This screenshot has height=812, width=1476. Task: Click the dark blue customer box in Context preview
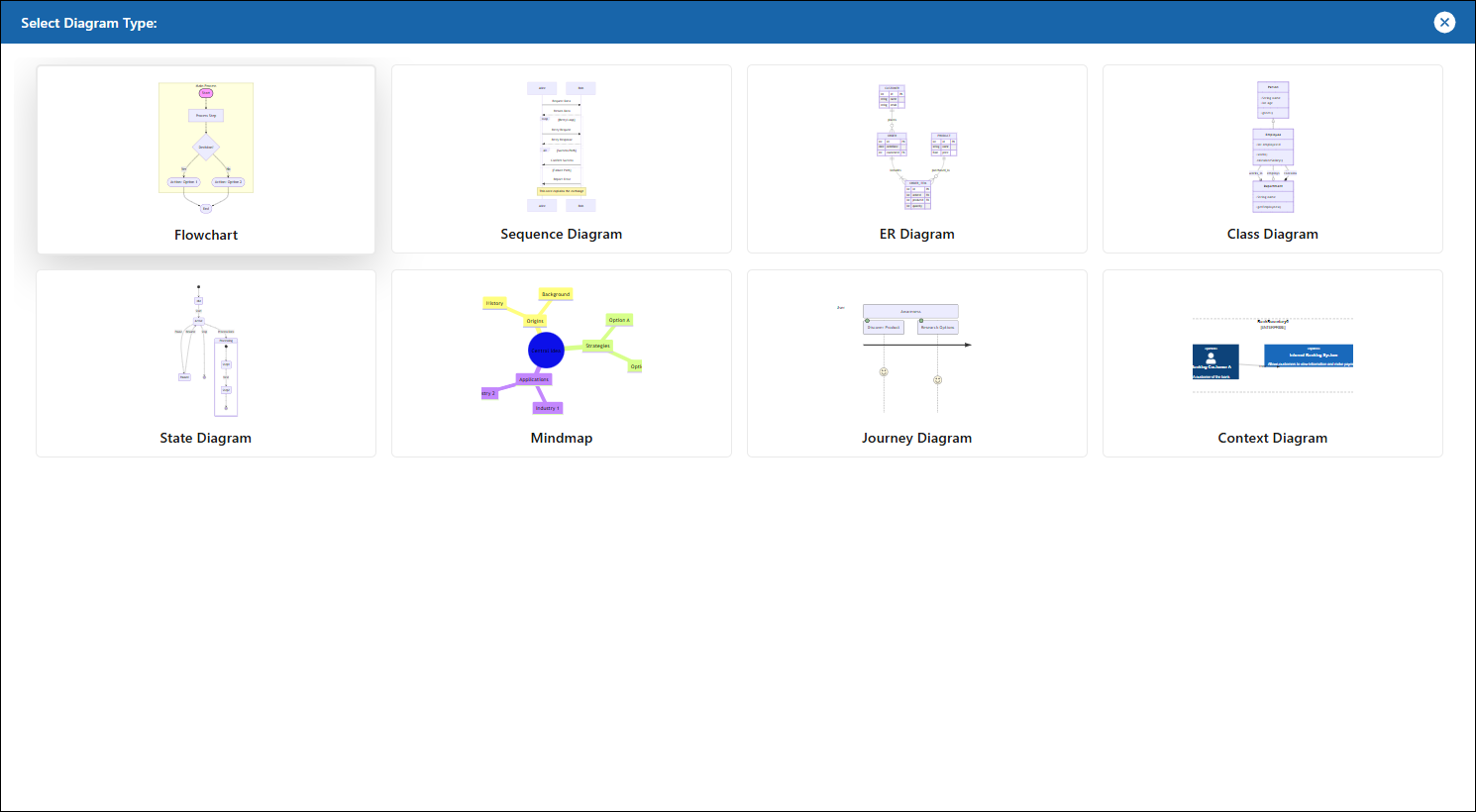point(1214,361)
